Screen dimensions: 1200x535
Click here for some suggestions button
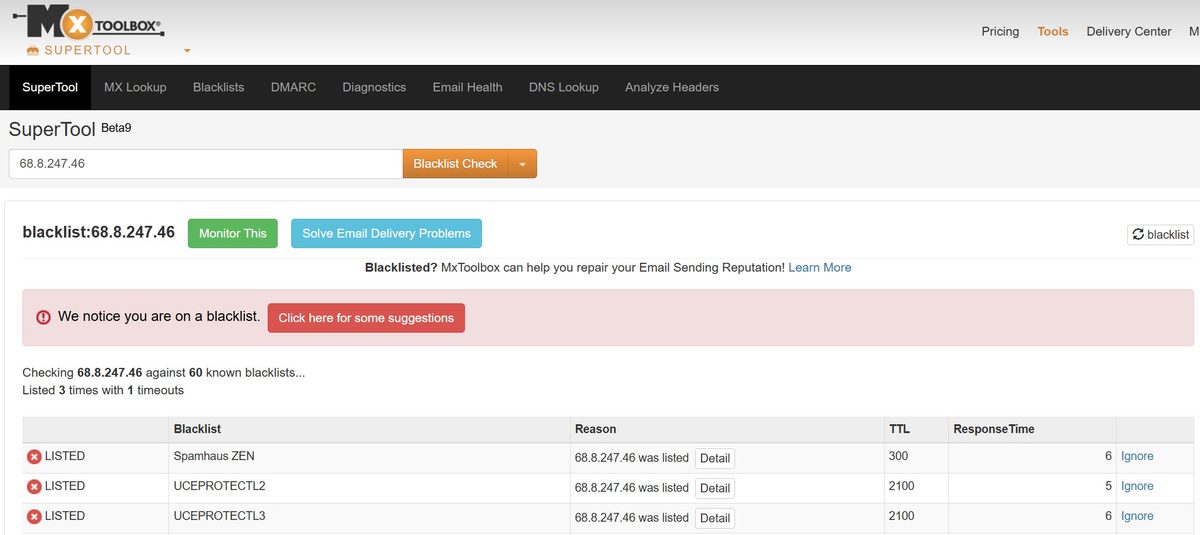click(366, 318)
